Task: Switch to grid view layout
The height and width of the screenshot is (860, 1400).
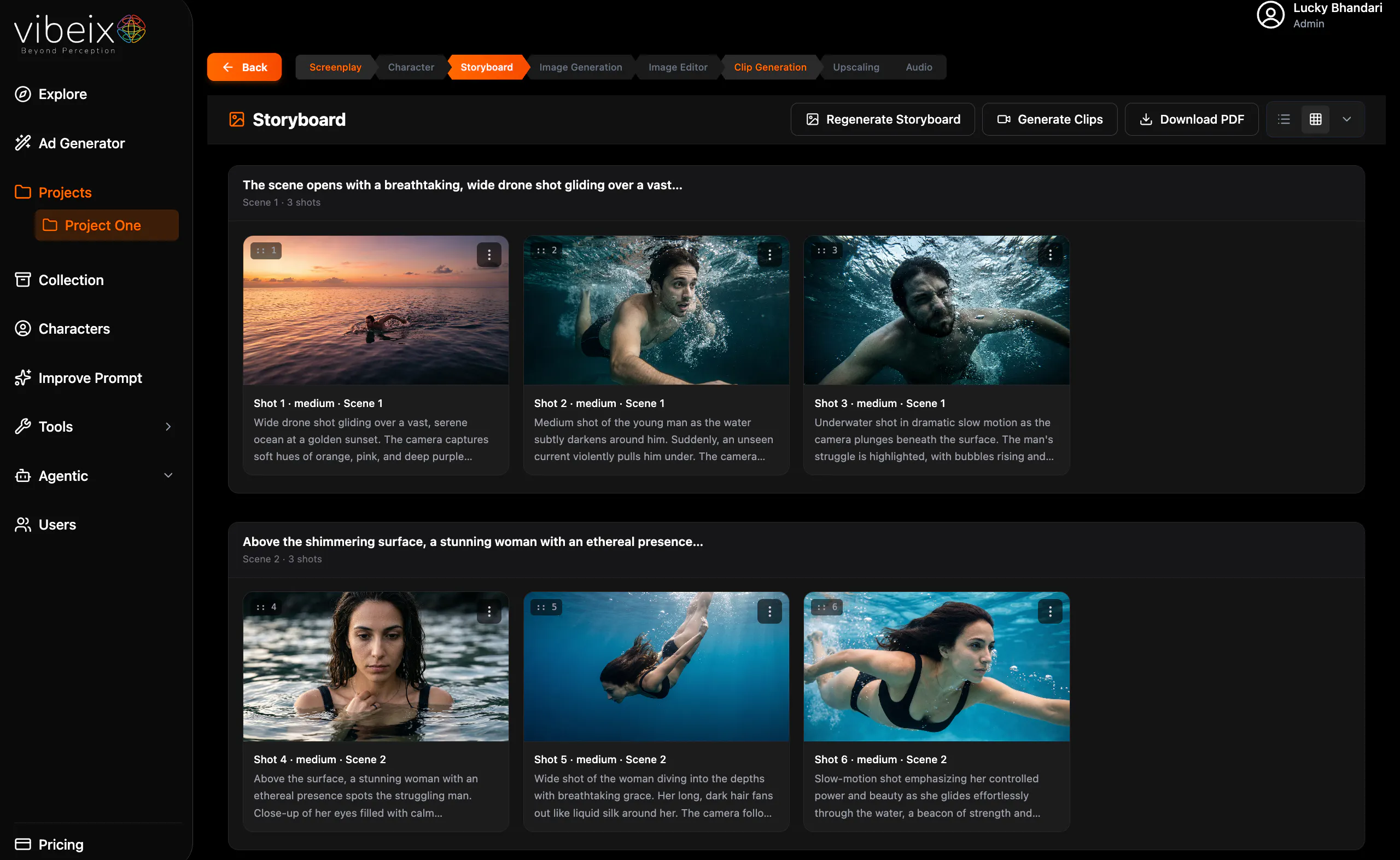Action: click(x=1315, y=119)
